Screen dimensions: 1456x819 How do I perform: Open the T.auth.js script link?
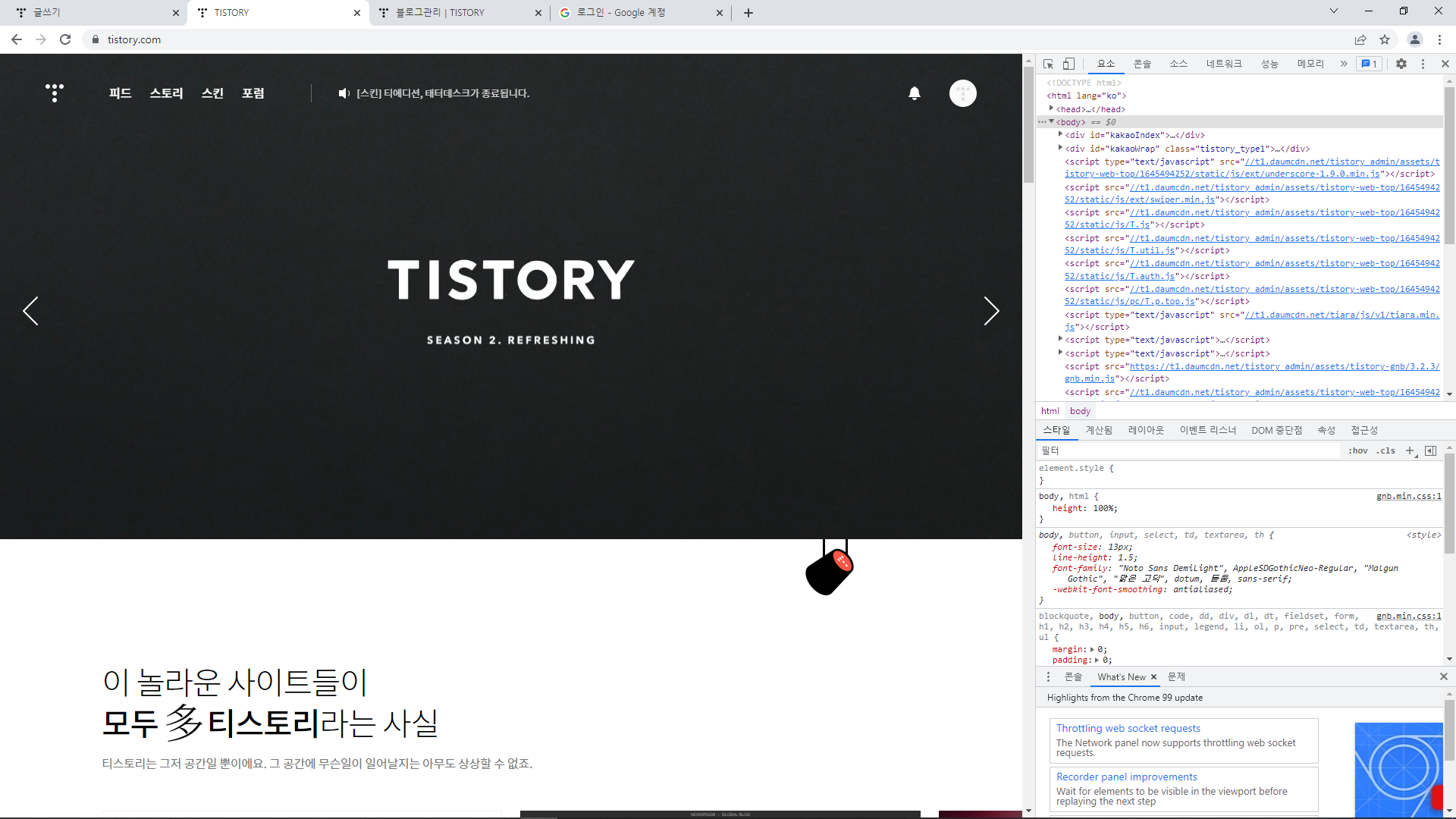tap(1251, 270)
